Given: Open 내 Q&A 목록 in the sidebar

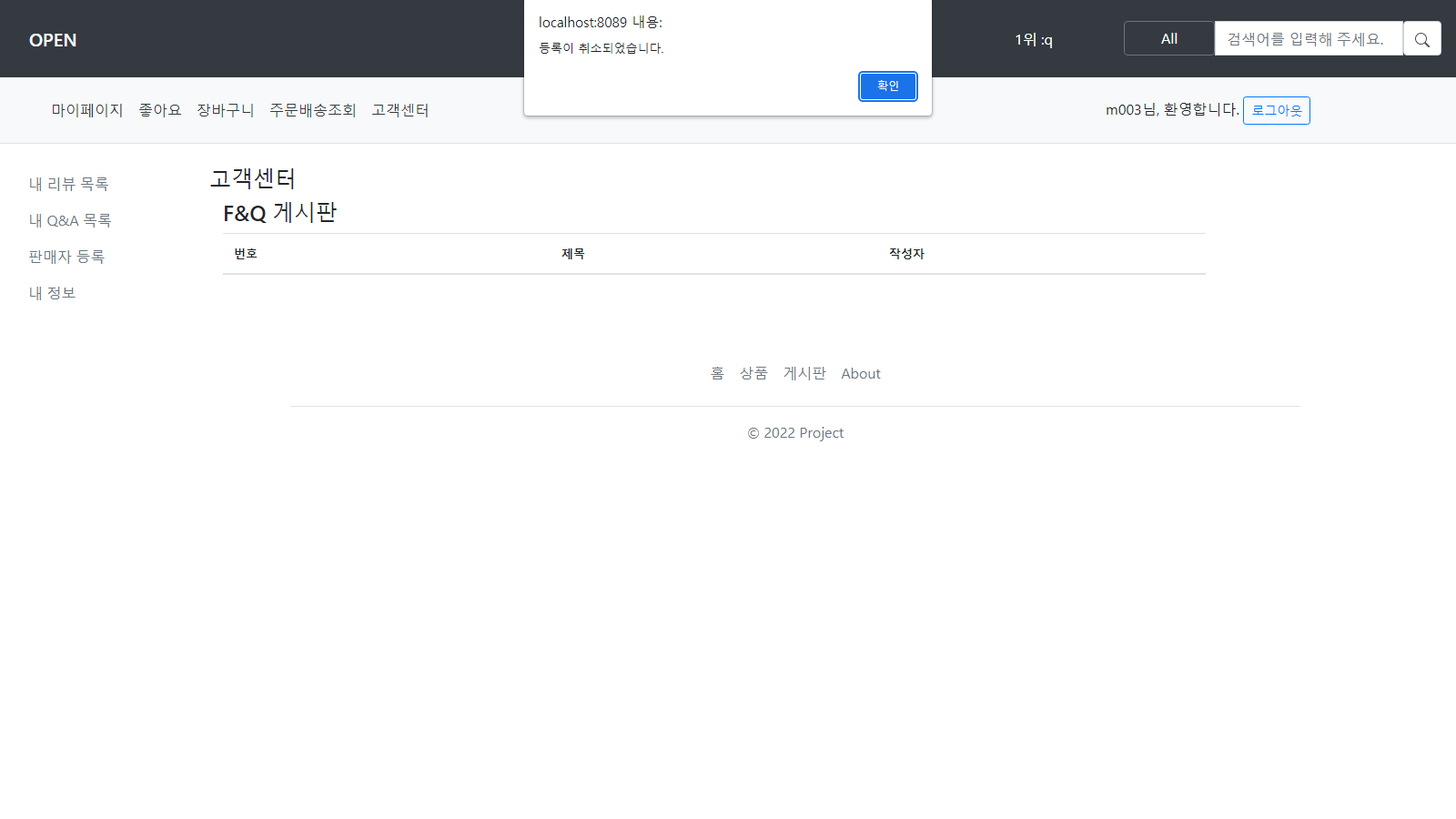Looking at the screenshot, I should [x=70, y=219].
